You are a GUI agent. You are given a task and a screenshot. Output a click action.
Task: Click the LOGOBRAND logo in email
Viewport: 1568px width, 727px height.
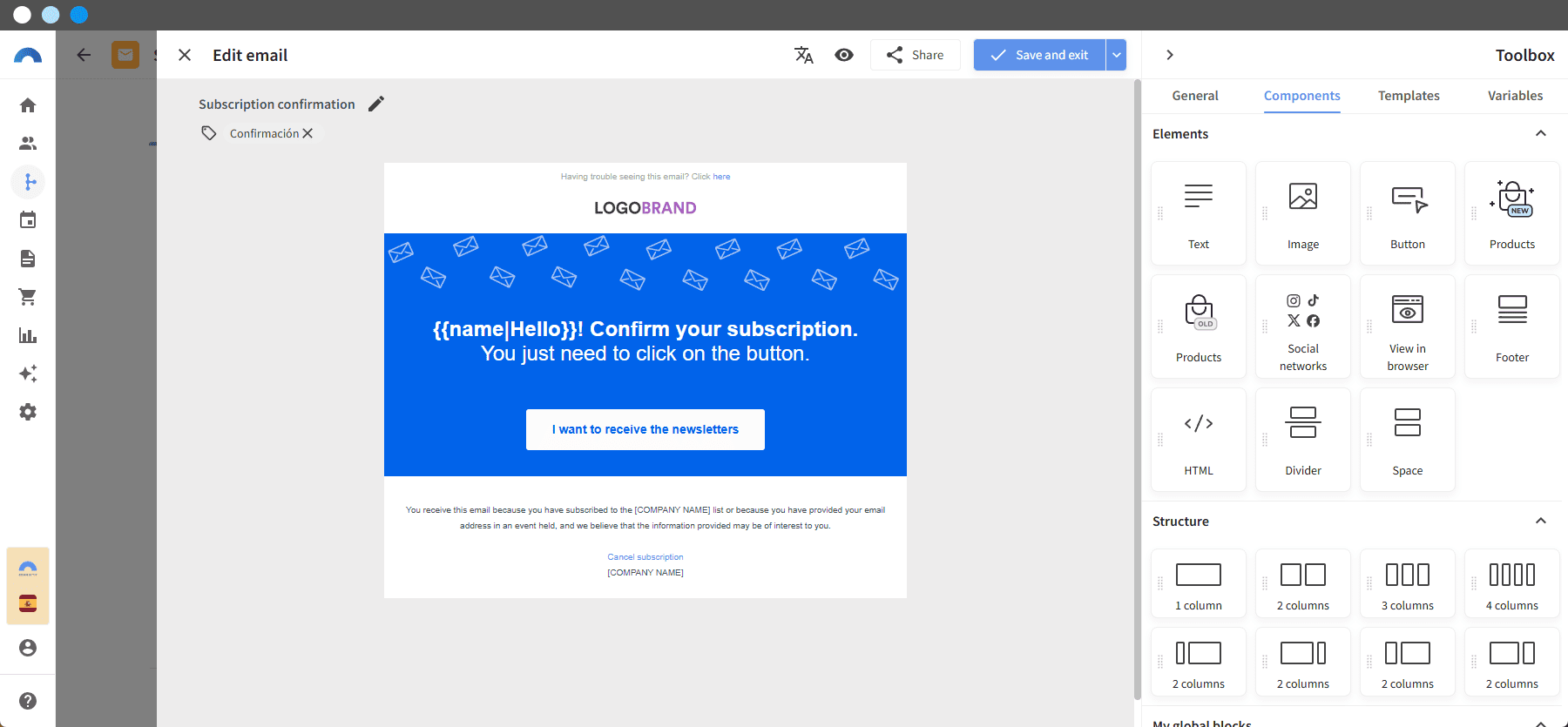coord(645,208)
